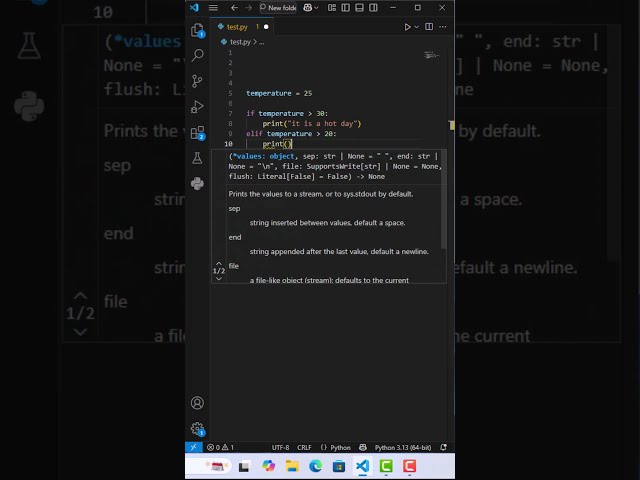Open the Python extension view
This screenshot has height=480, width=640.
click(x=198, y=183)
